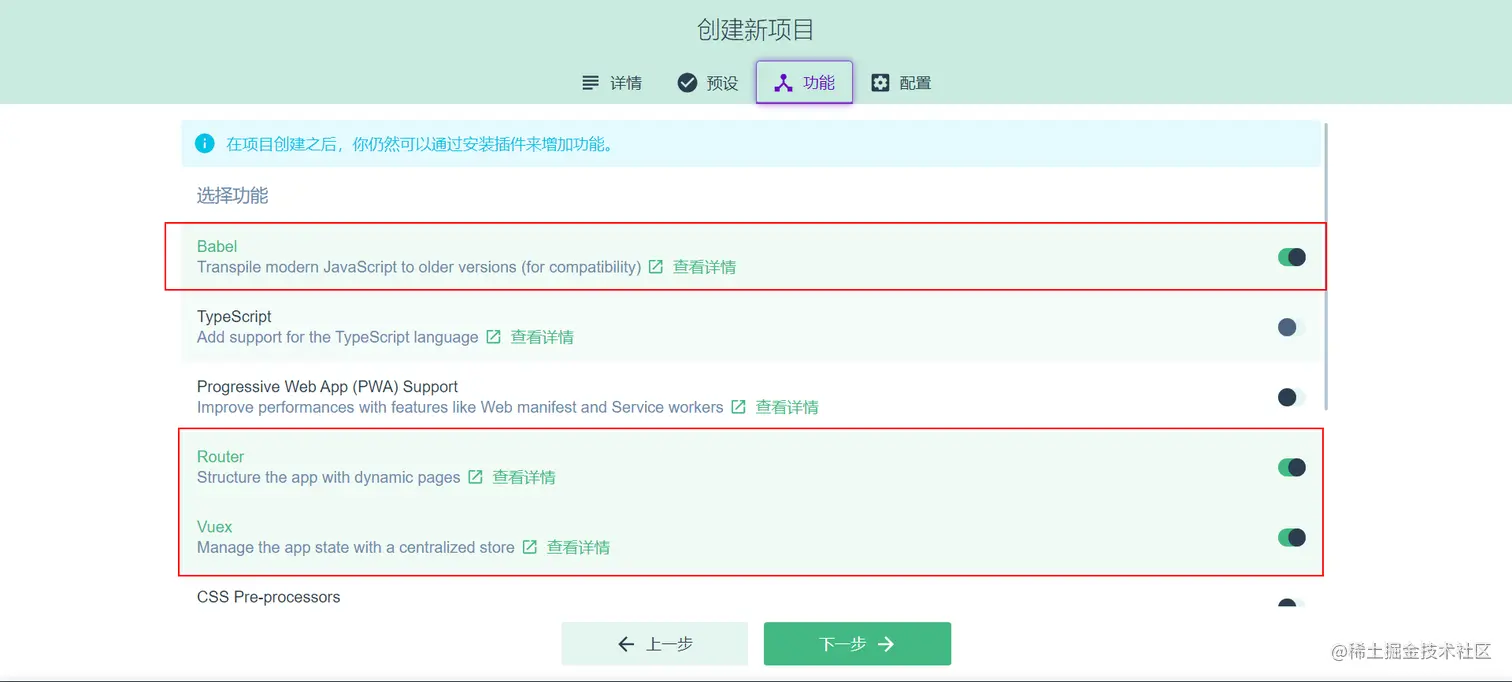
Task: Click external link icon in PWA row
Action: (738, 407)
